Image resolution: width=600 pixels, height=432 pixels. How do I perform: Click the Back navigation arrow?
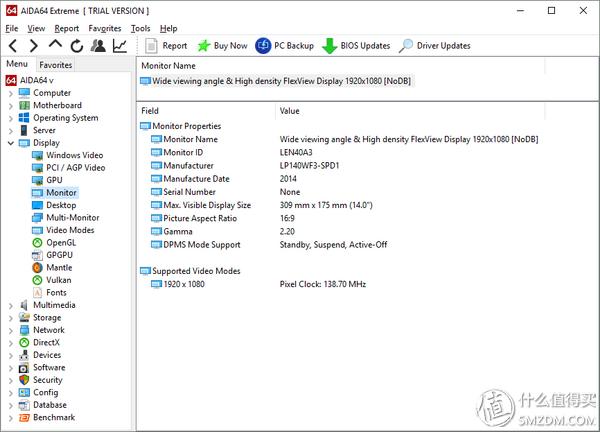pyautogui.click(x=13, y=46)
